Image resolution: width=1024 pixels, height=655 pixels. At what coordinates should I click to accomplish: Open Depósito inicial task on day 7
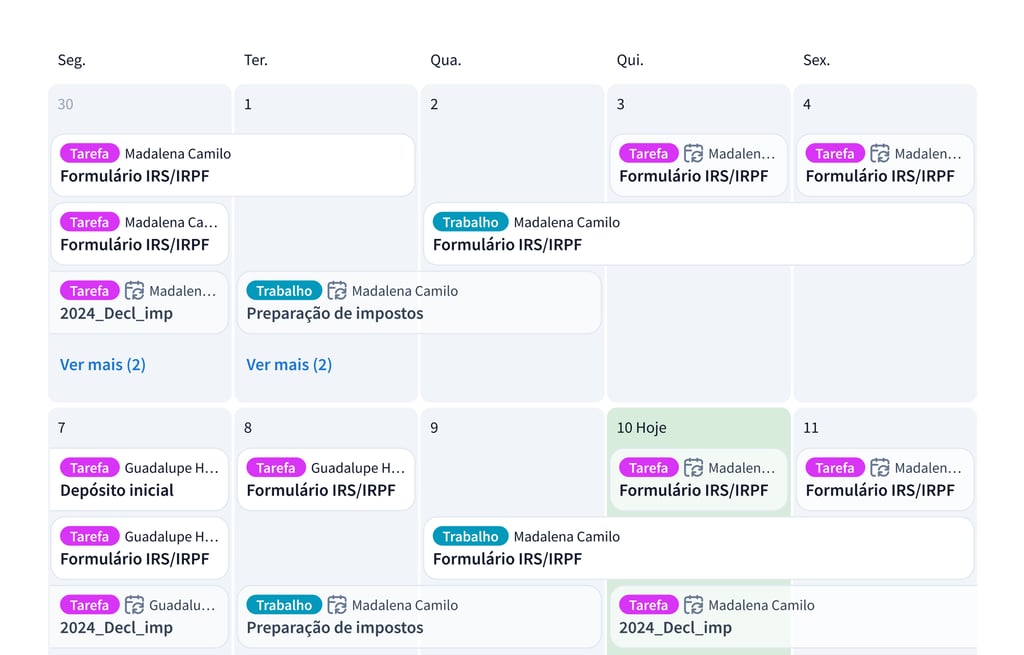[117, 491]
